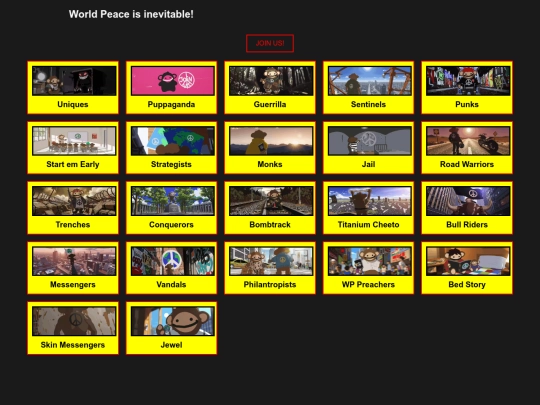
Task: Select the Strategists label text
Action: 171,164
